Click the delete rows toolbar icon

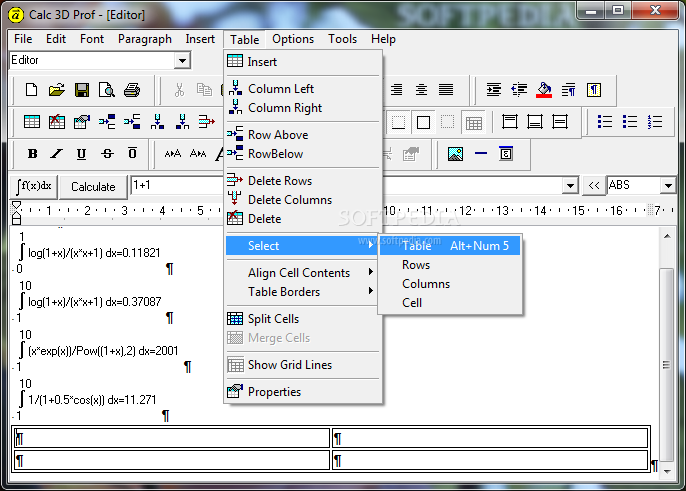(x=206, y=122)
